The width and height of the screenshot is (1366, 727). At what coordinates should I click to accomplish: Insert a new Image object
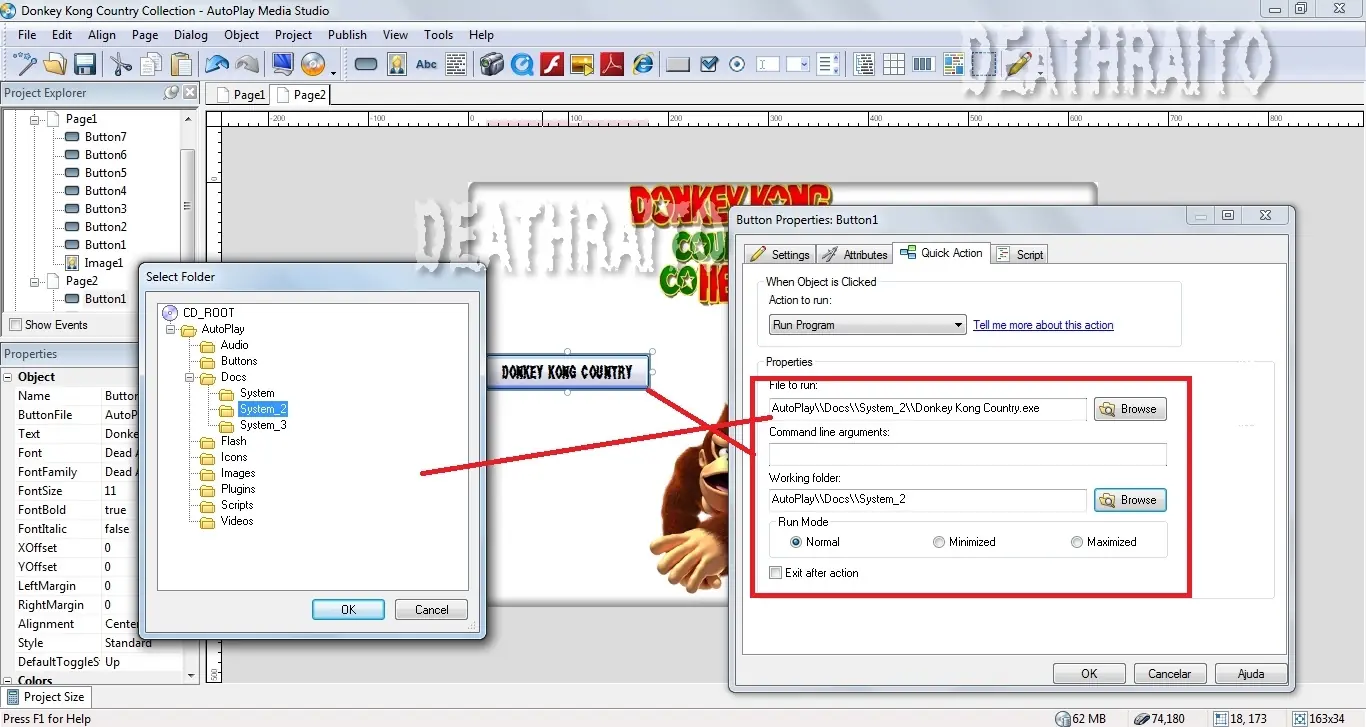tap(397, 65)
